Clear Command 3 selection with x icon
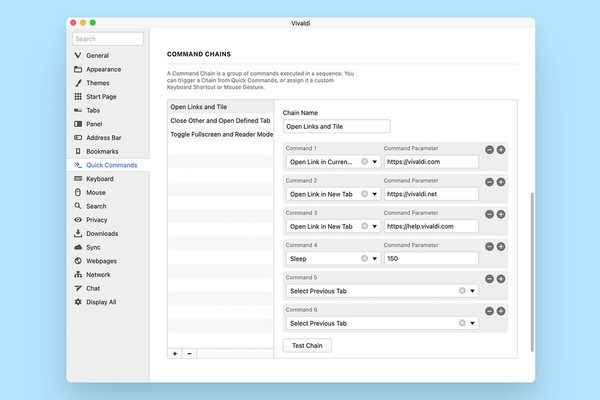 (x=364, y=226)
